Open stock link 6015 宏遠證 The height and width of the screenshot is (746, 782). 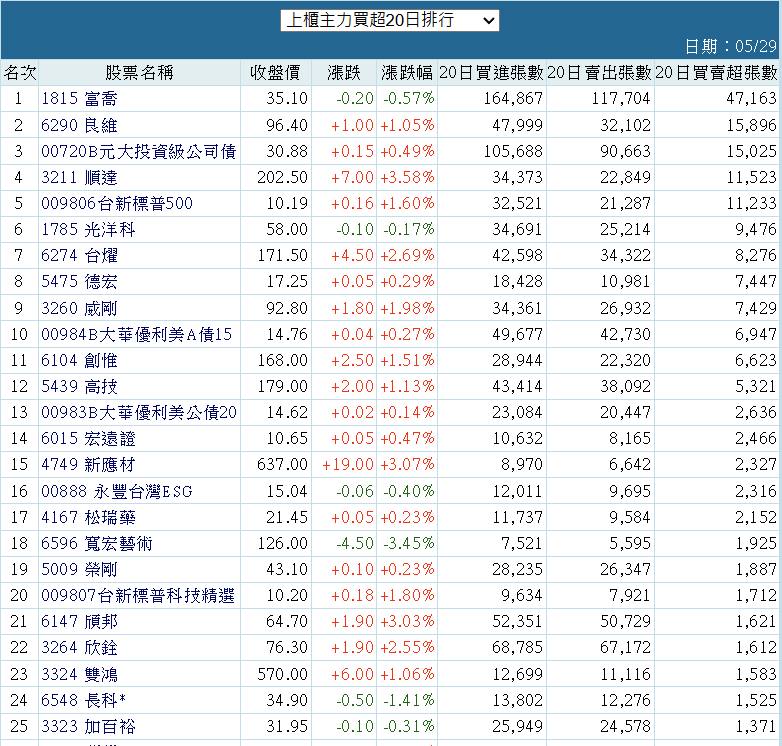tap(88, 438)
